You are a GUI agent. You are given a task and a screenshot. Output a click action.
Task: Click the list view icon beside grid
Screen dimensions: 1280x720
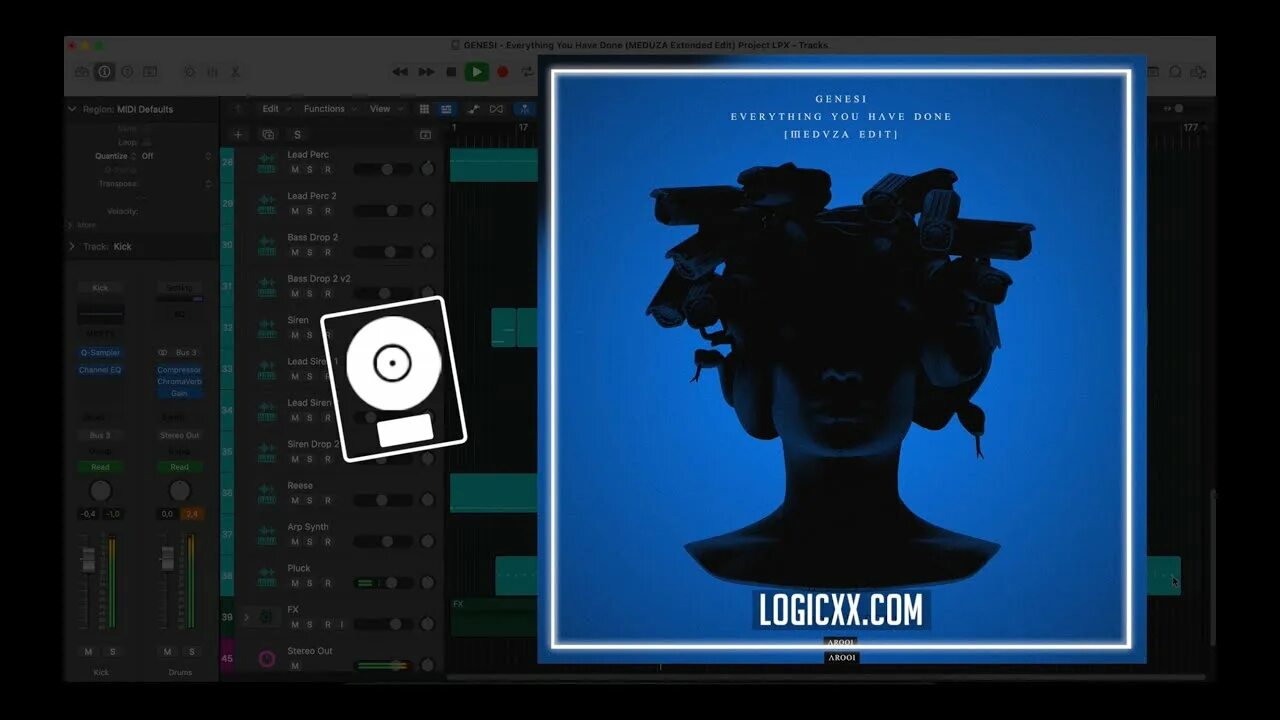[x=446, y=109]
